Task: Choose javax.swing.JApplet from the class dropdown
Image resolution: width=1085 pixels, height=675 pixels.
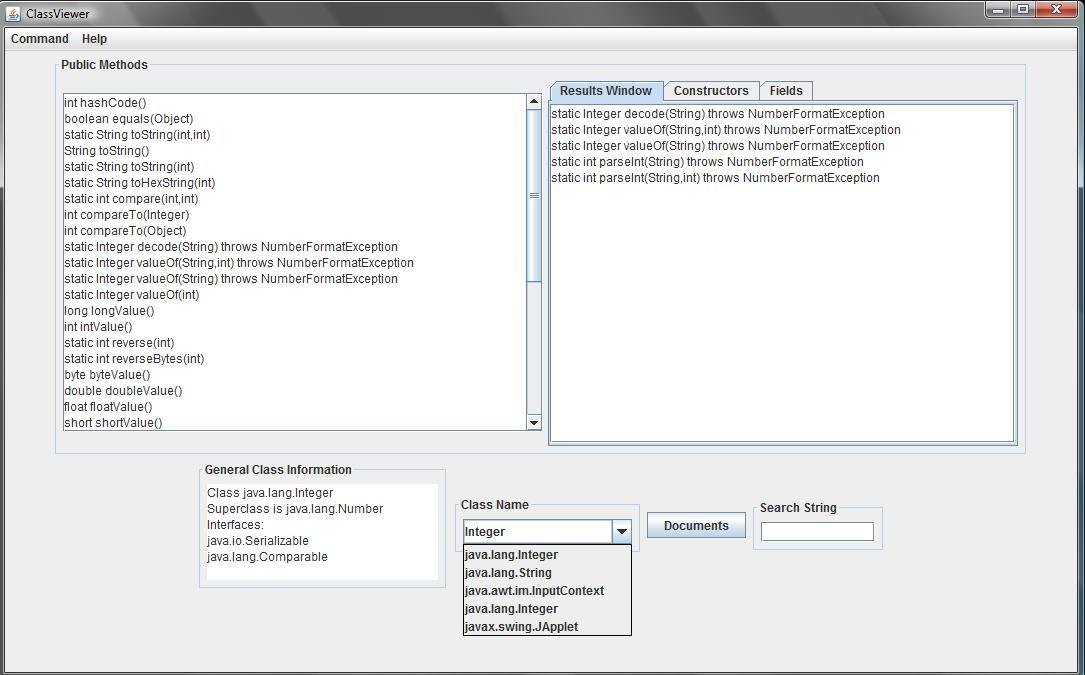Action: coord(520,626)
